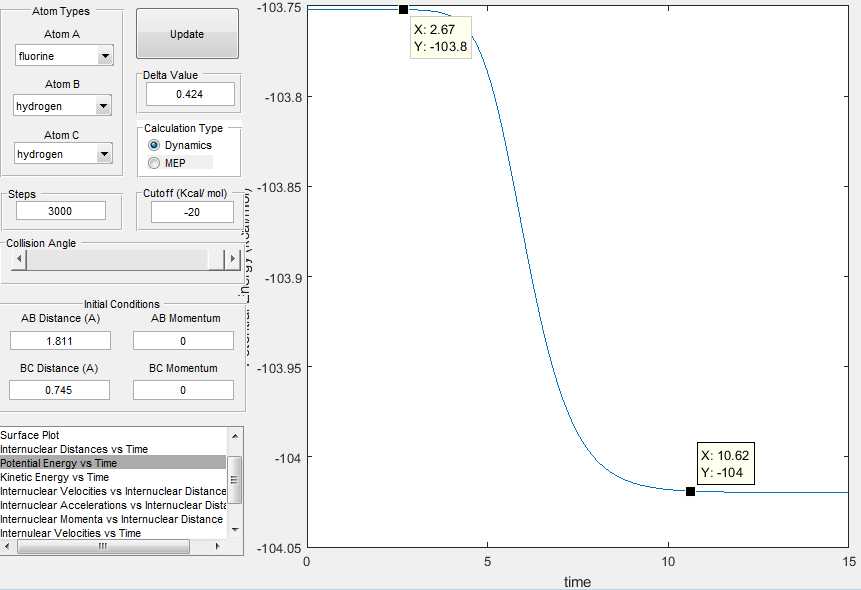
Task: Click the AB Momentum field
Action: click(x=183, y=341)
